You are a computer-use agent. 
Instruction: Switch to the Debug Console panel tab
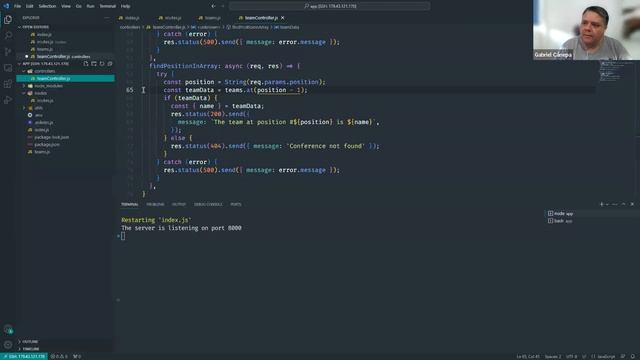pyautogui.click(x=208, y=204)
